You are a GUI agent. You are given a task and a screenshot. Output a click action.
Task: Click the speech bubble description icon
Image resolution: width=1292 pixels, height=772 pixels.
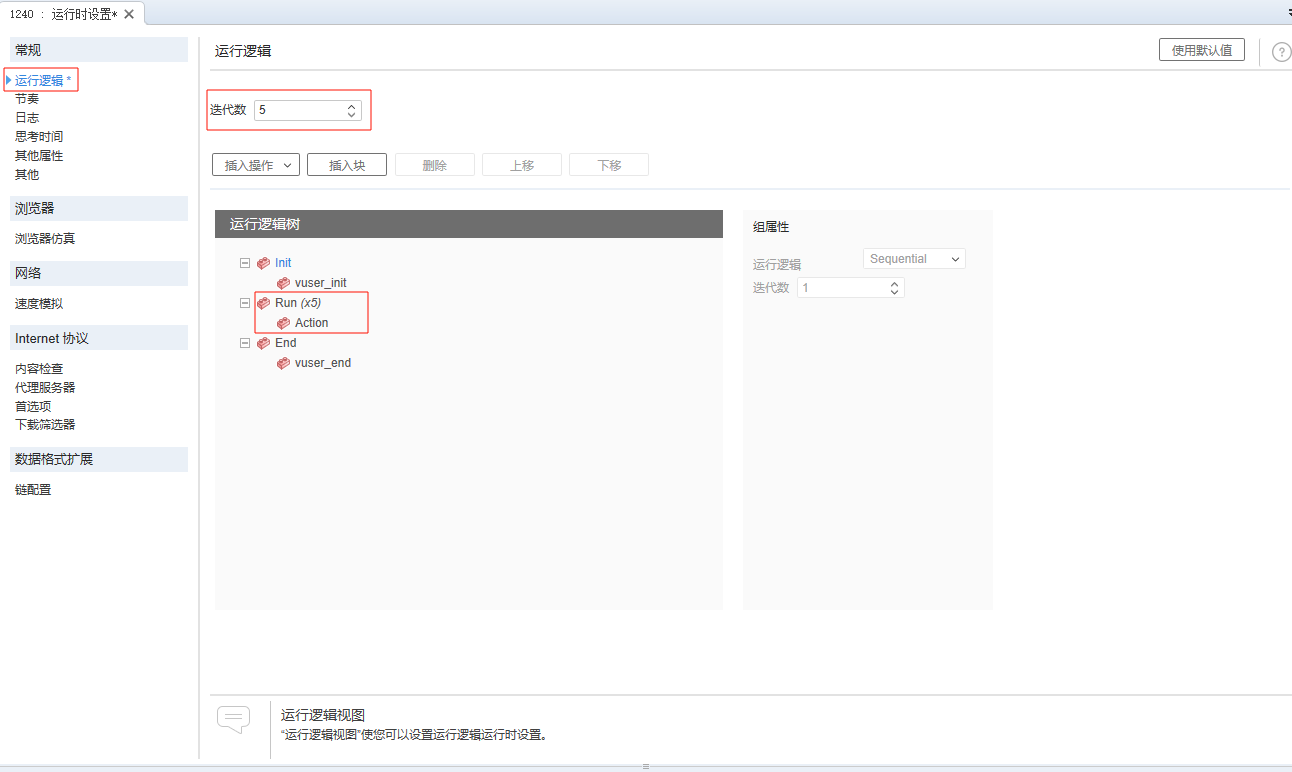(x=233, y=720)
